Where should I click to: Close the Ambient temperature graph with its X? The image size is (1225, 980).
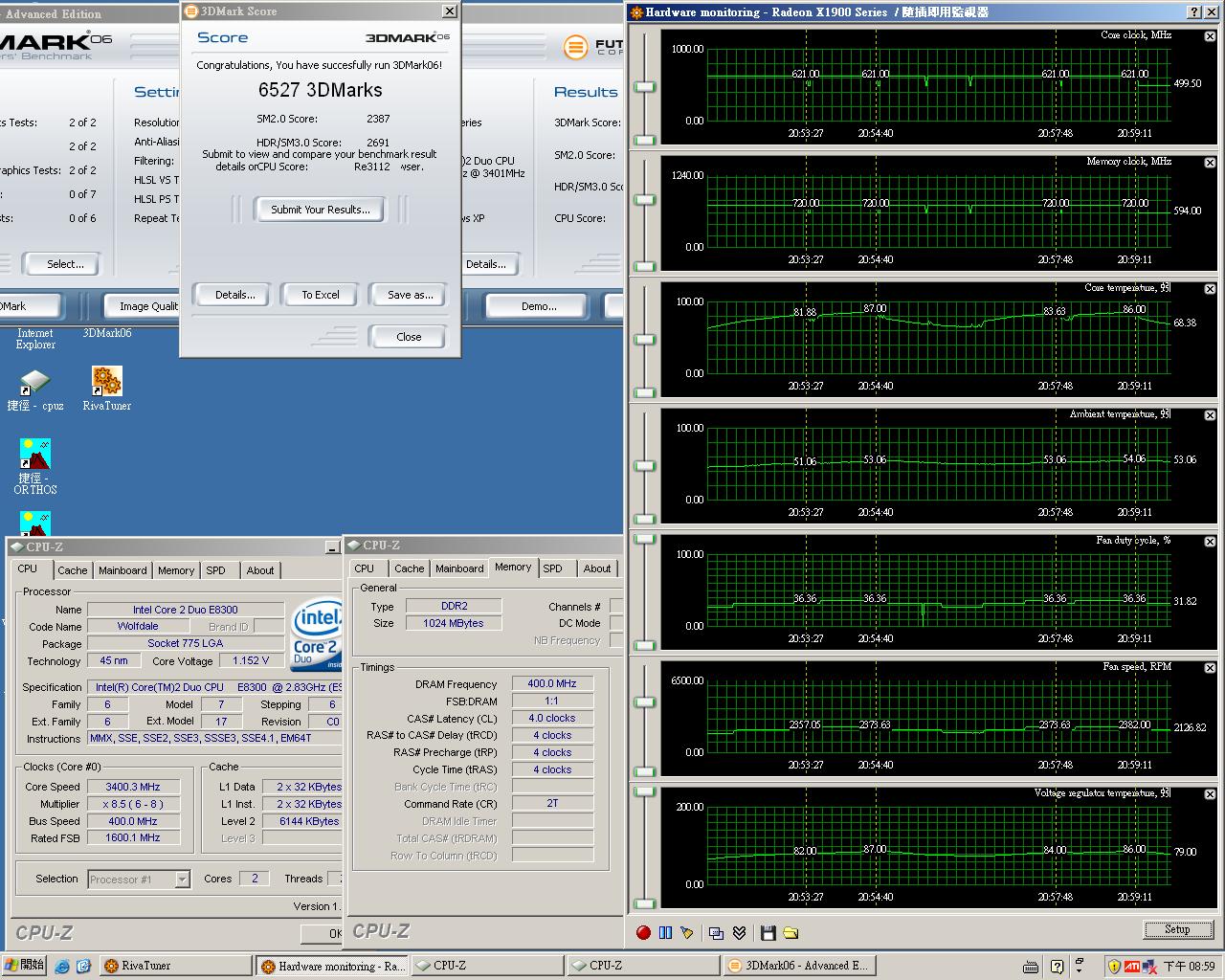click(1210, 415)
